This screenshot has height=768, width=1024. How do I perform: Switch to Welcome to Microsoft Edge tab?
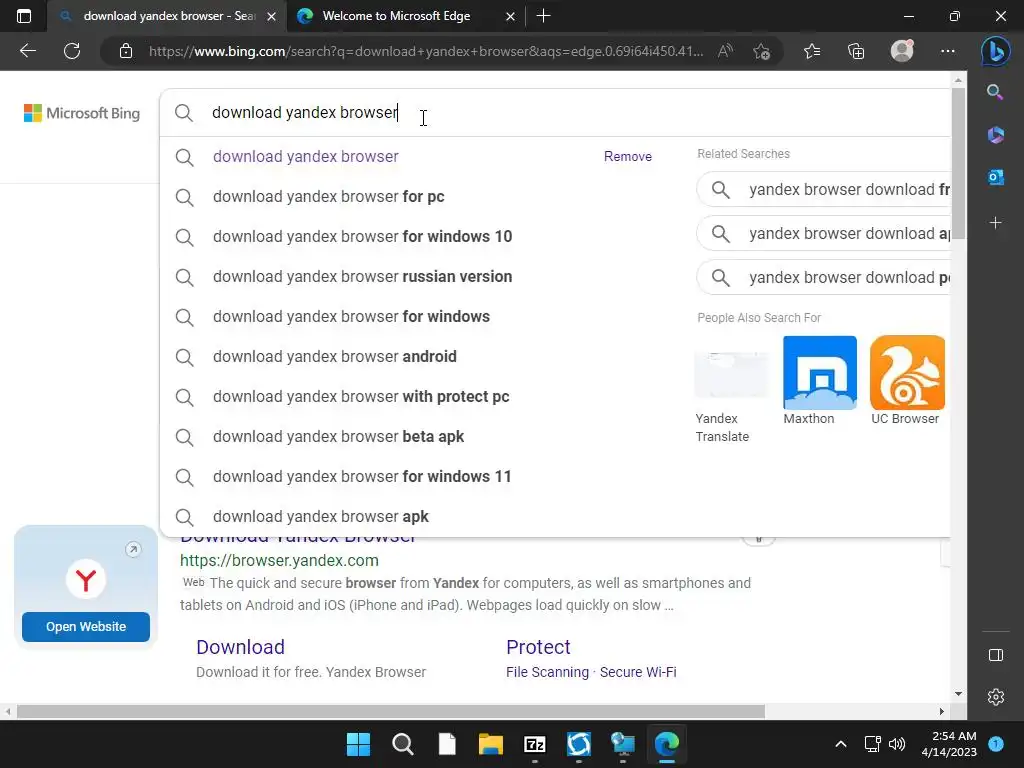(x=405, y=16)
